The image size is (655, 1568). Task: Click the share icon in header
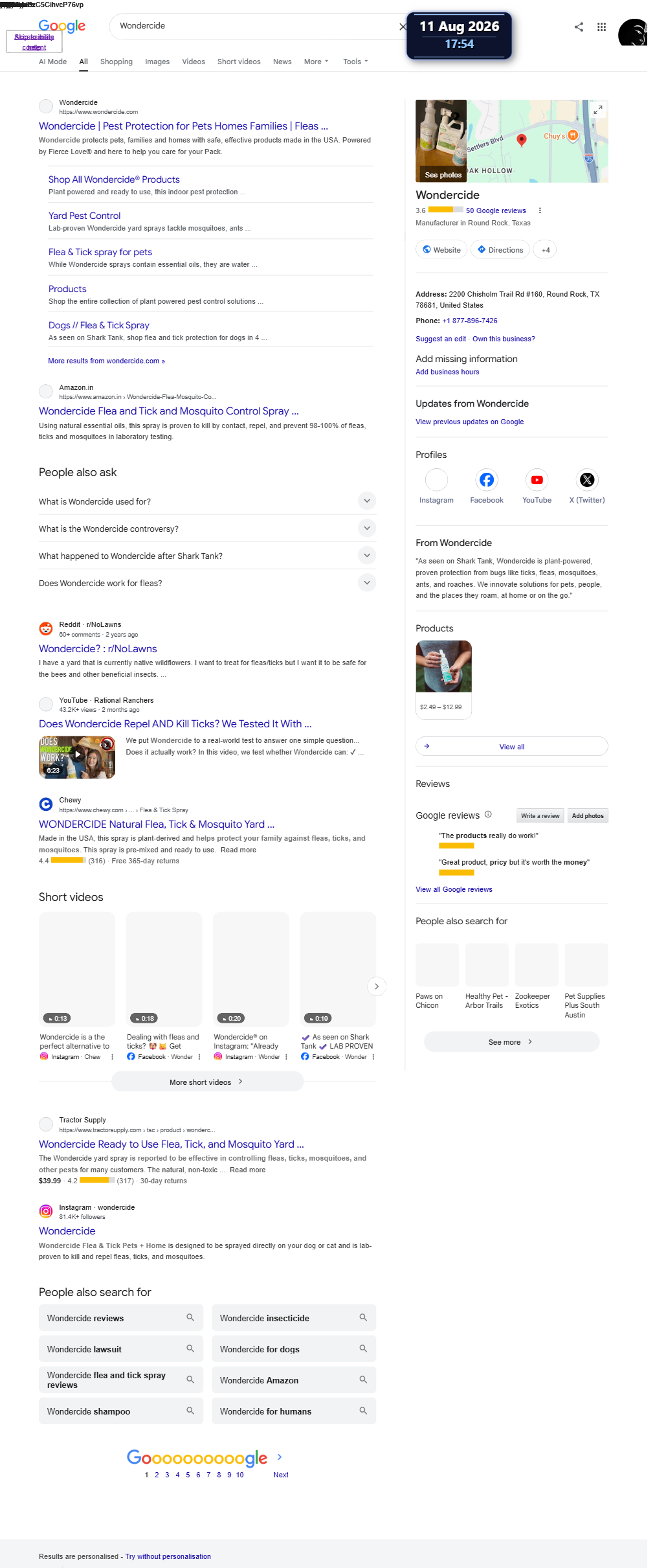pos(579,27)
